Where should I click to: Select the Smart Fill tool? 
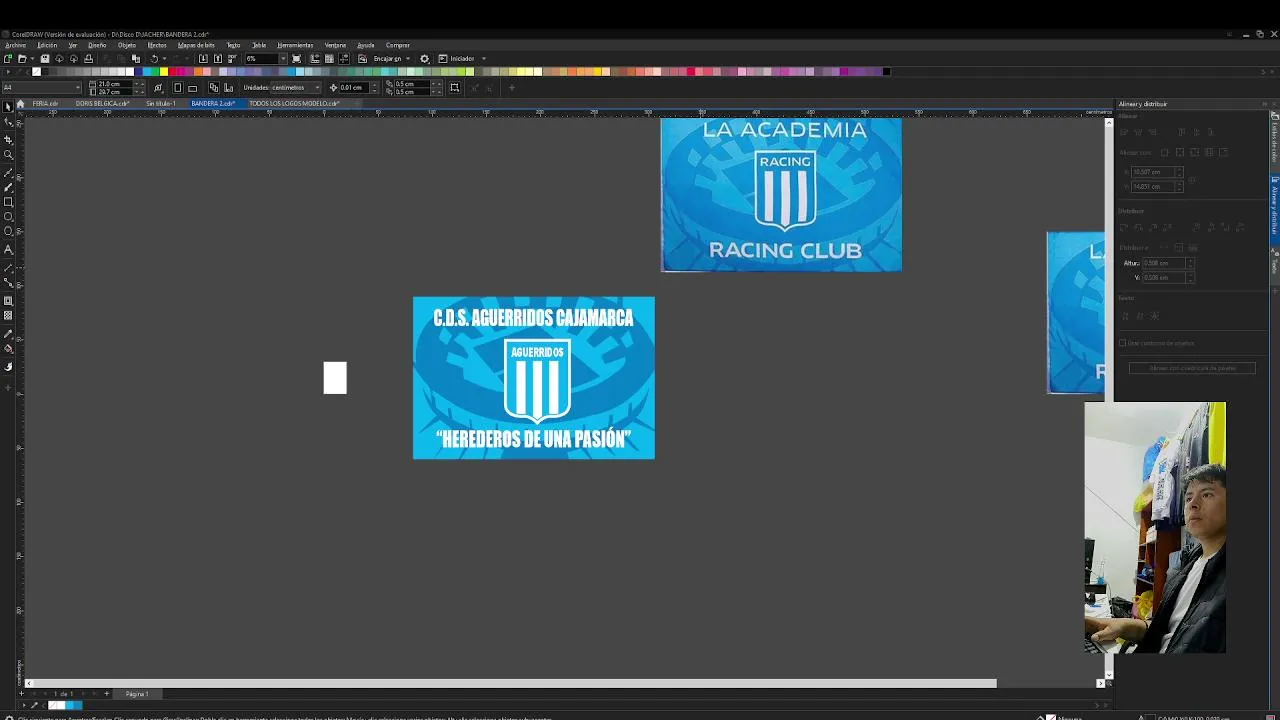[x=8, y=367]
